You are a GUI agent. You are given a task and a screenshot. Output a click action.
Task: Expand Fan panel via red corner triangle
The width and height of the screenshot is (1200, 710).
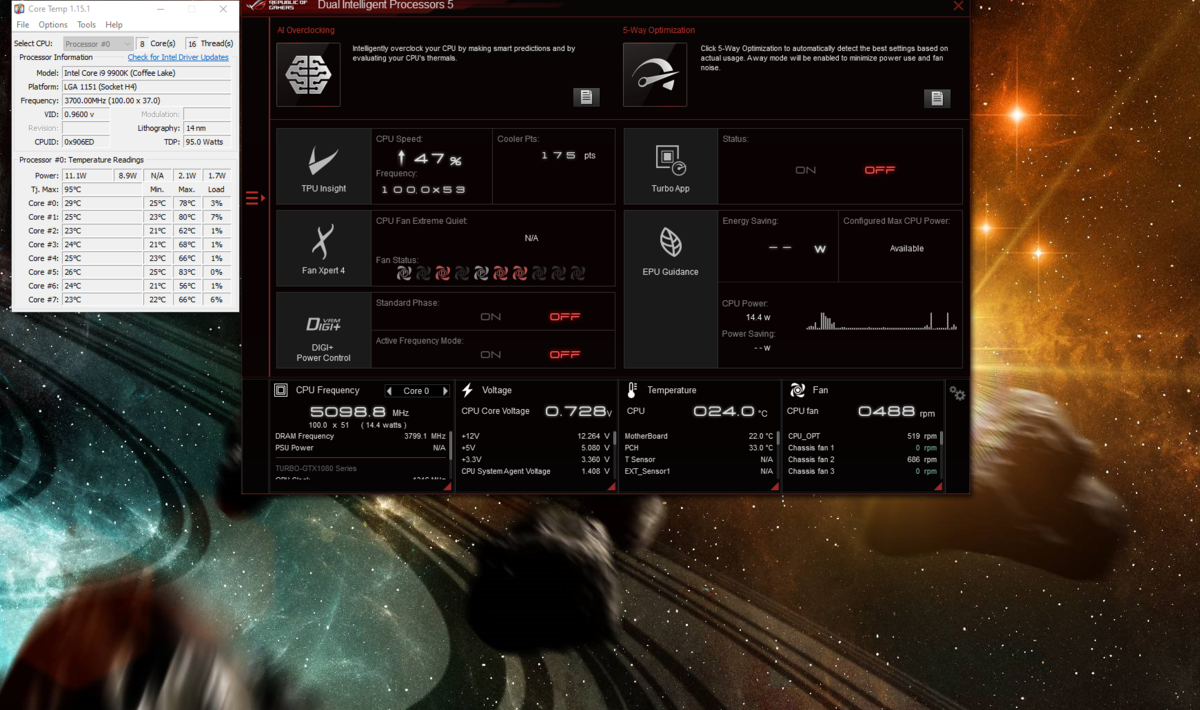pyautogui.click(x=938, y=487)
